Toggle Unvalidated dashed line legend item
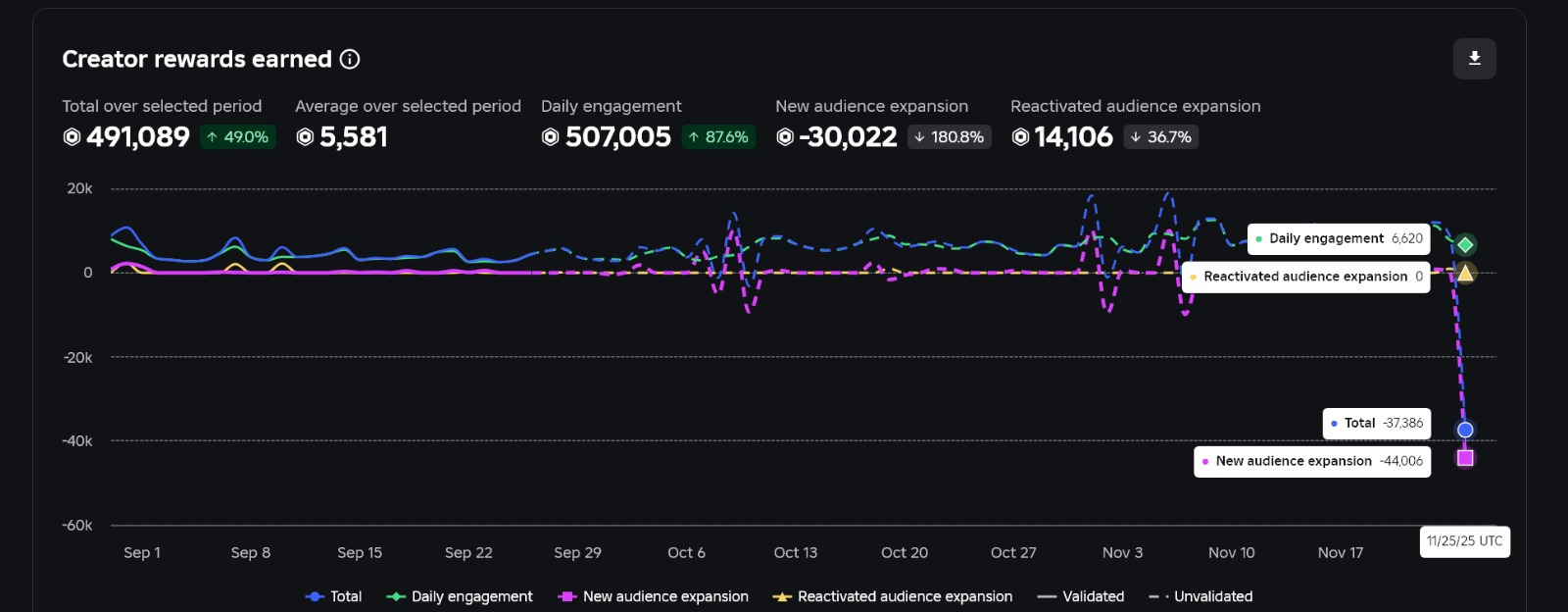The image size is (1568, 612). click(1200, 596)
